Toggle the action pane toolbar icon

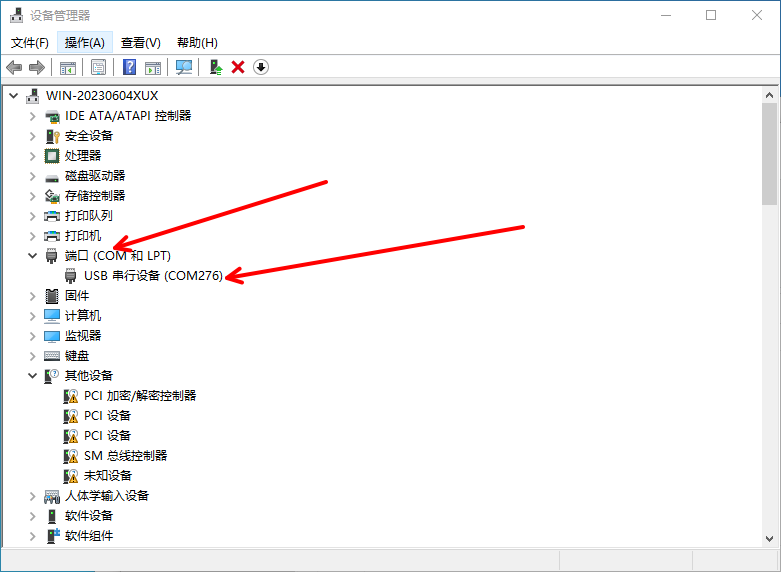tap(153, 67)
